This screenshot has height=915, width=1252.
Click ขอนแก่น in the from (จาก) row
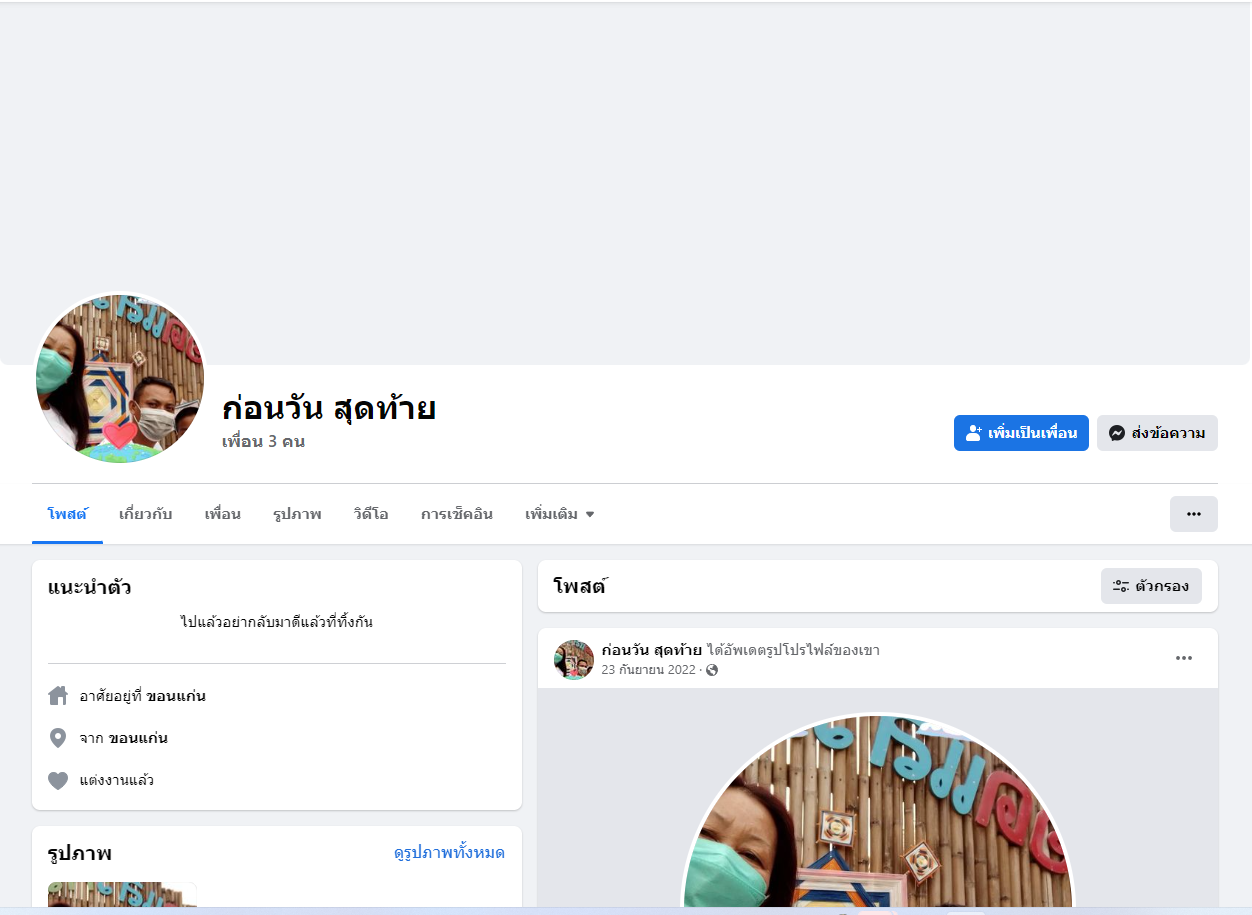138,738
